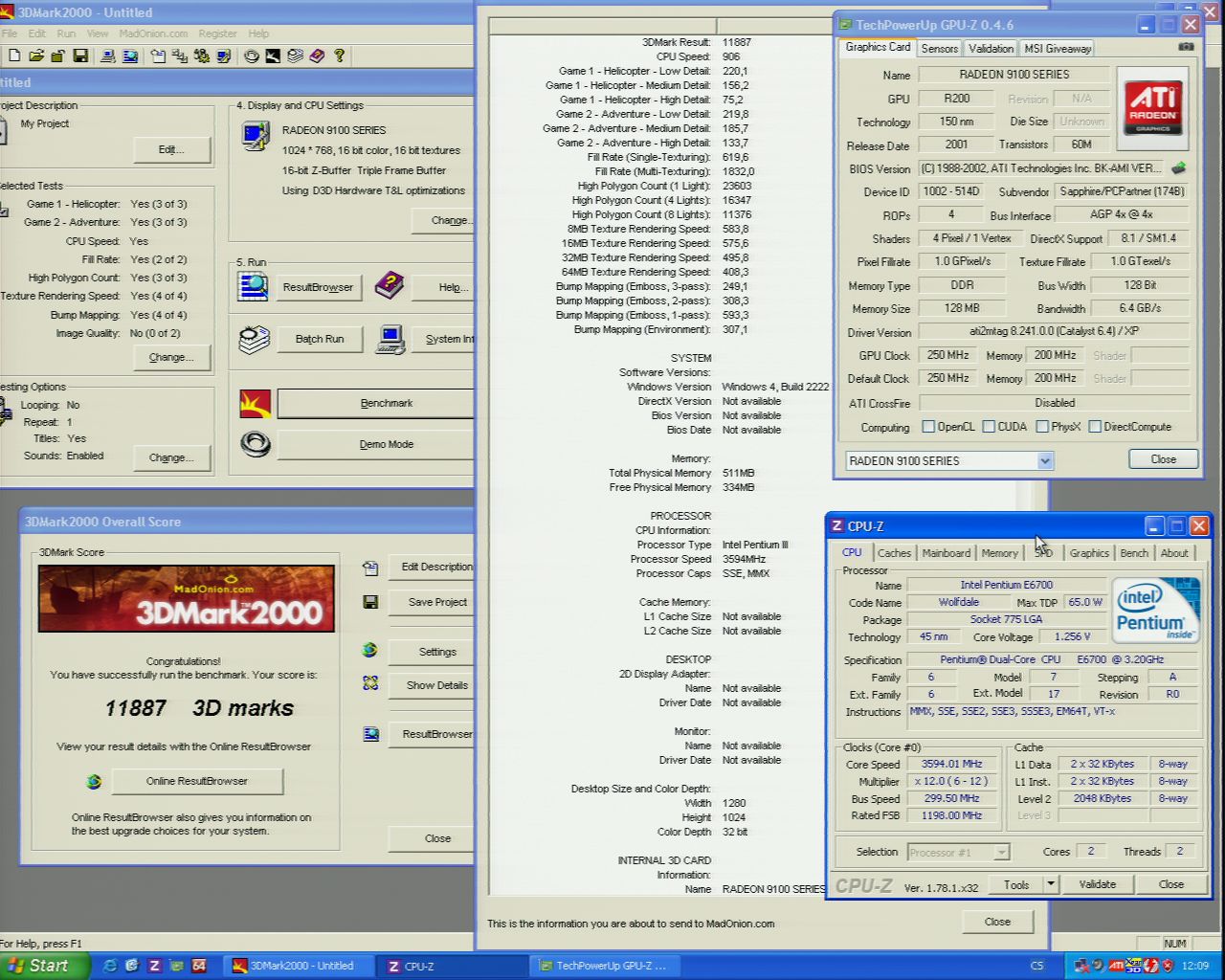Click the CPU-Z taskbar button
Viewport: 1225px width, 980px height.
coord(451,966)
